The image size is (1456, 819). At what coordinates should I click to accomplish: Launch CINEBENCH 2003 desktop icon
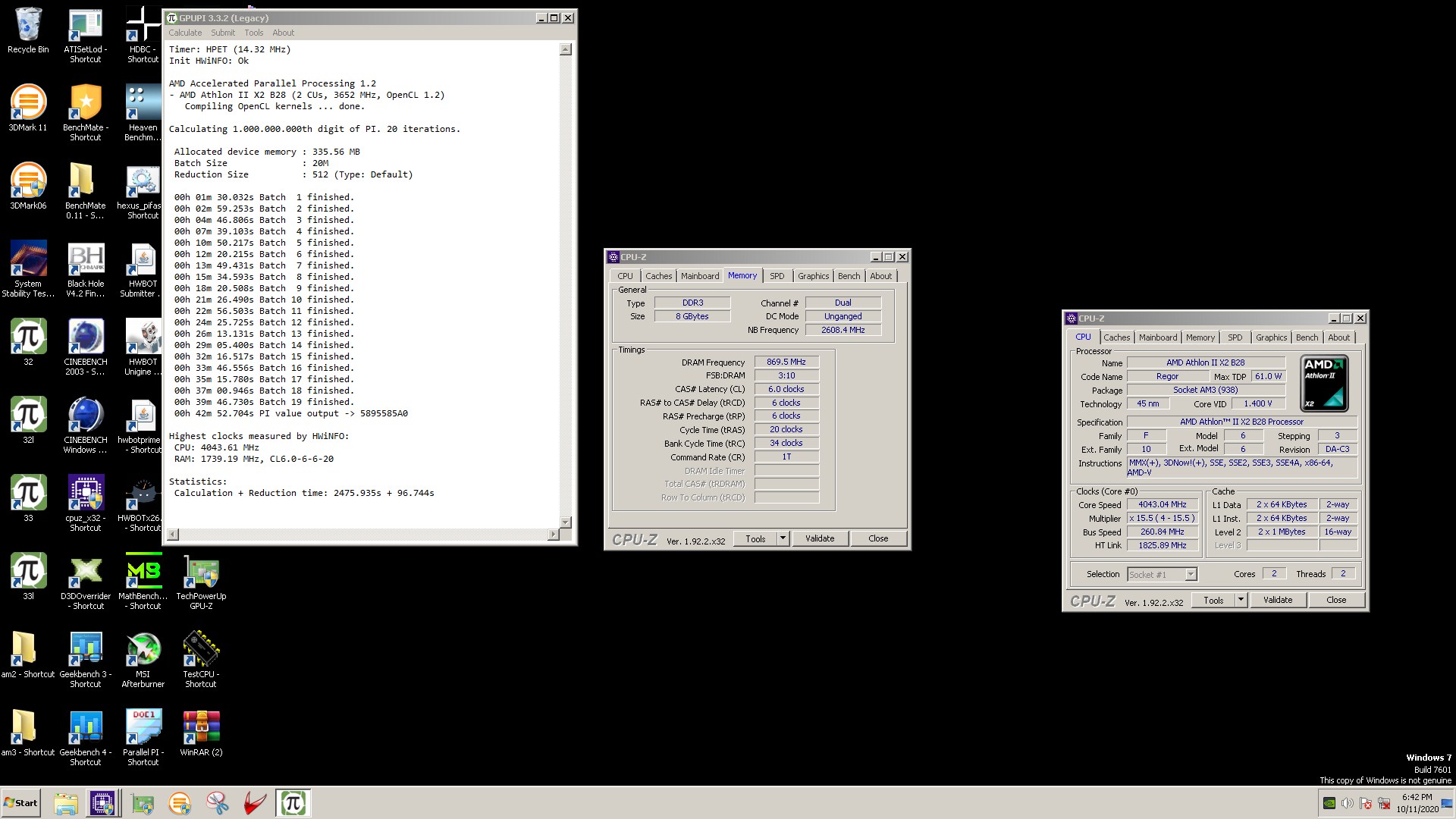[85, 347]
